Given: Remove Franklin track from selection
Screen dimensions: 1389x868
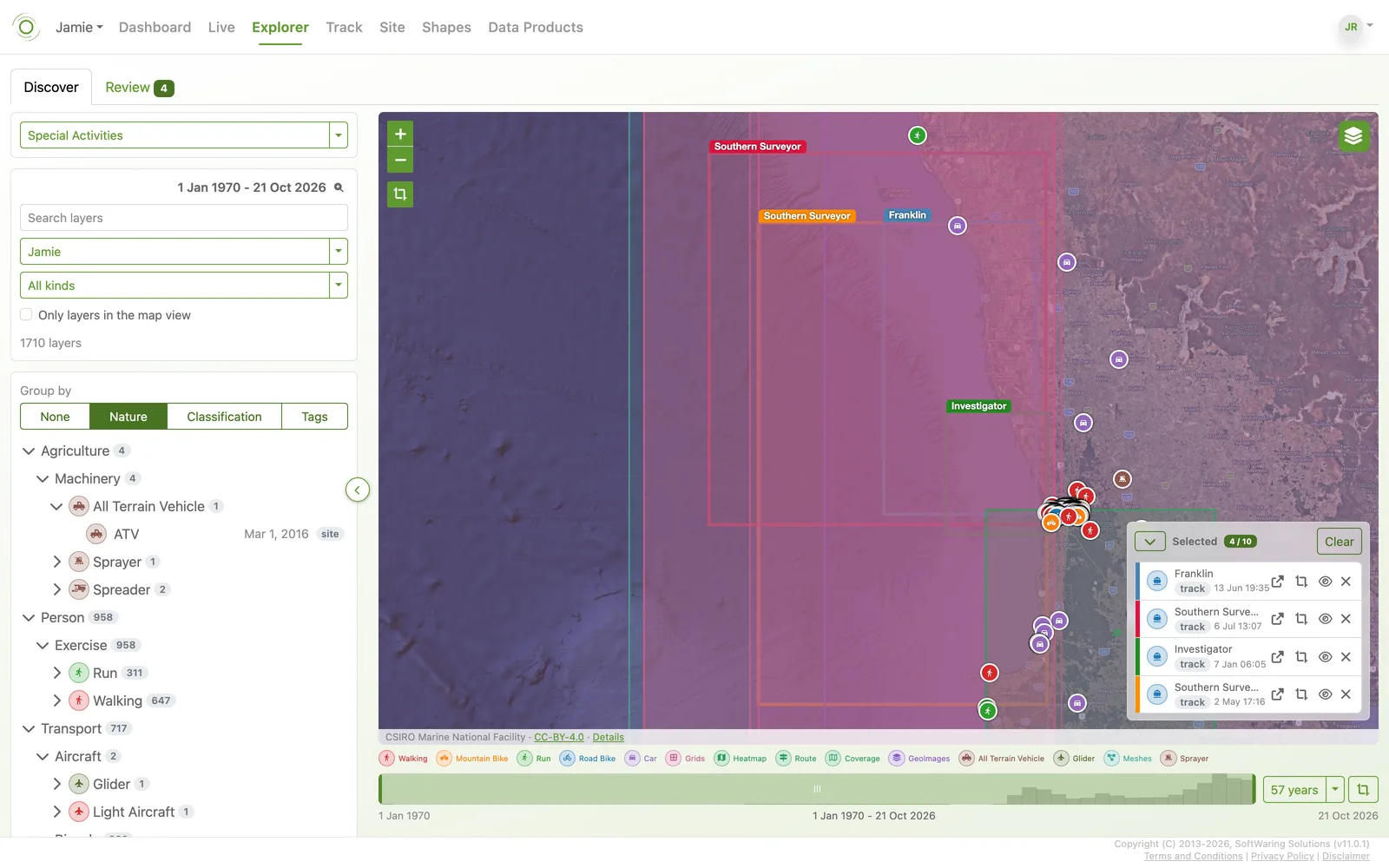Looking at the screenshot, I should [x=1346, y=582].
